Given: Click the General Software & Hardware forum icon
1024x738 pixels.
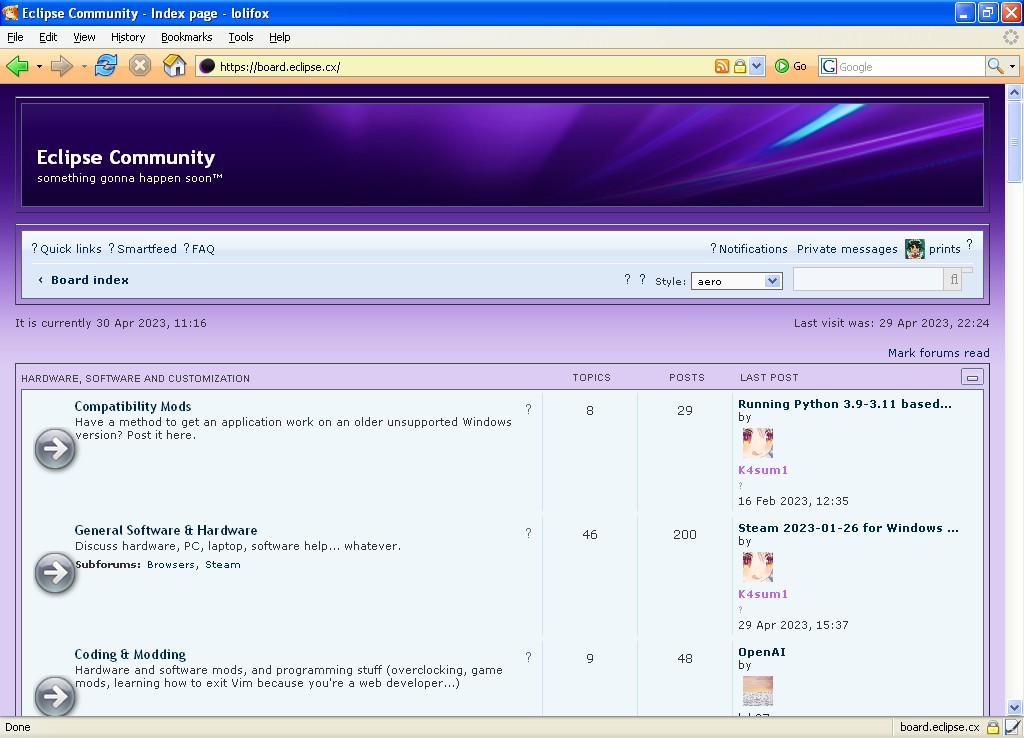Looking at the screenshot, I should 55,573.
